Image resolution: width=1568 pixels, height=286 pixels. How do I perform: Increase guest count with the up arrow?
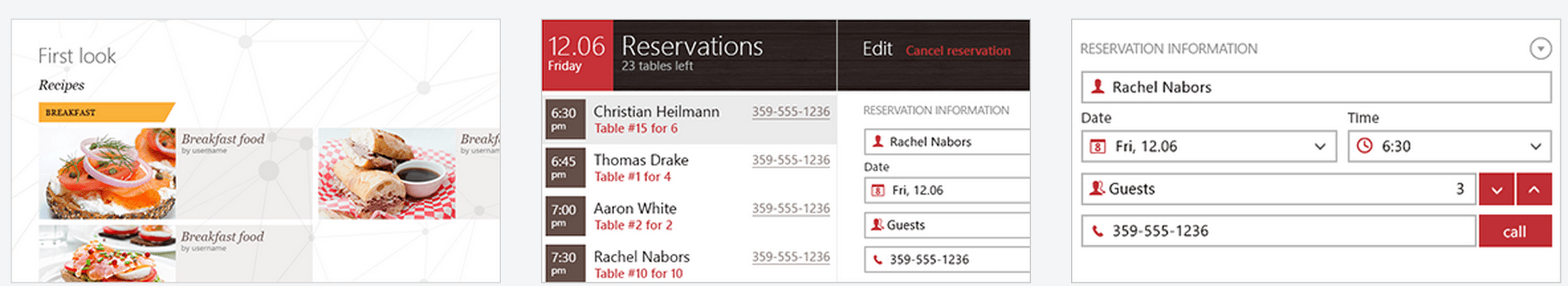click(x=1534, y=190)
